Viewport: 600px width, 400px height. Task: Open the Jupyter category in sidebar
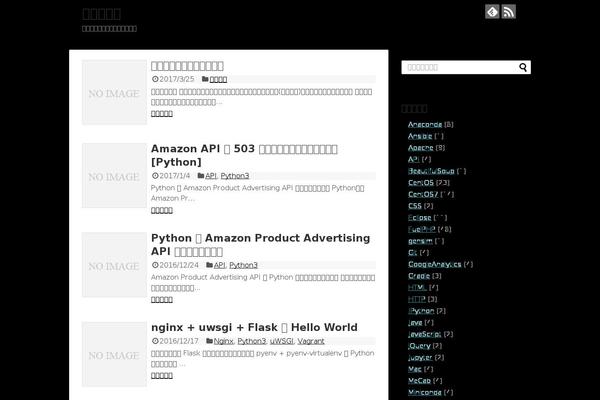pyautogui.click(x=420, y=358)
